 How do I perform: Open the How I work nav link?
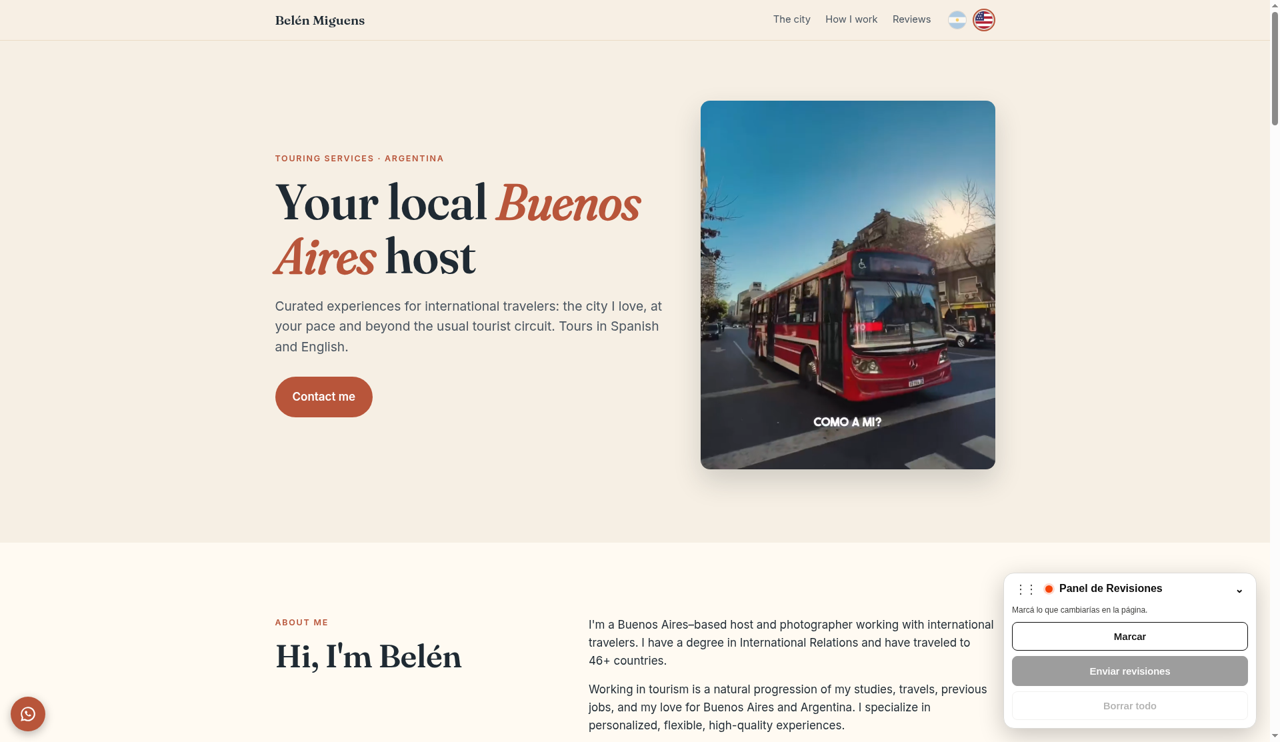click(851, 20)
